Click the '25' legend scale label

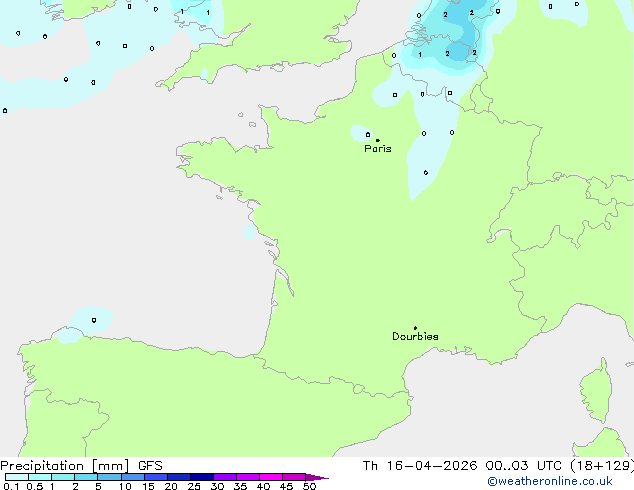(194, 486)
